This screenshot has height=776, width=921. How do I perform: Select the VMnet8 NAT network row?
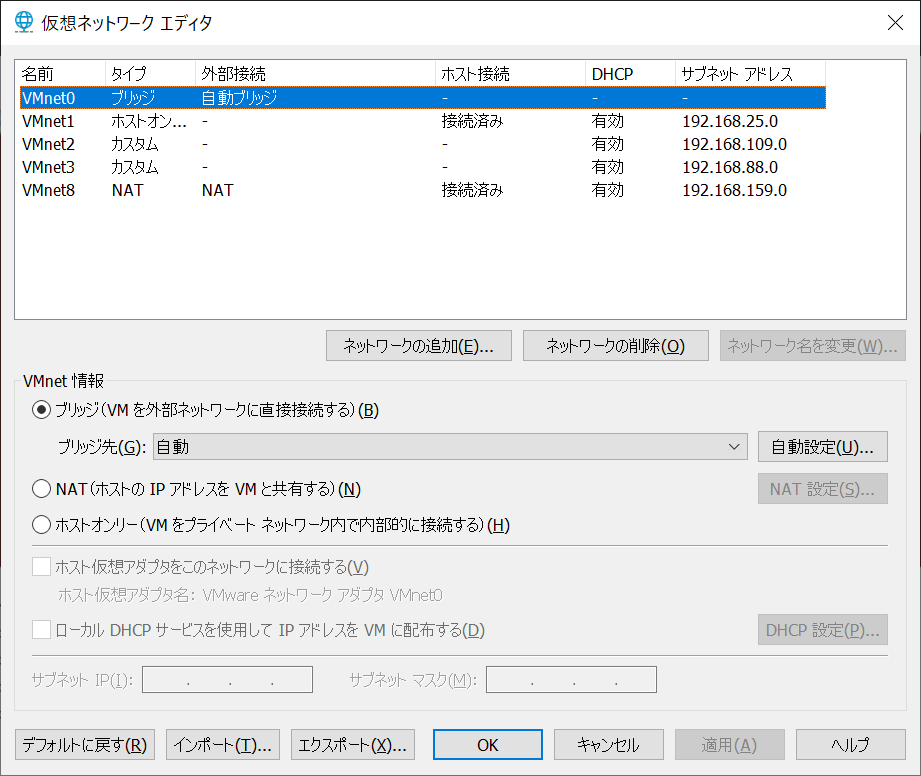pos(423,190)
